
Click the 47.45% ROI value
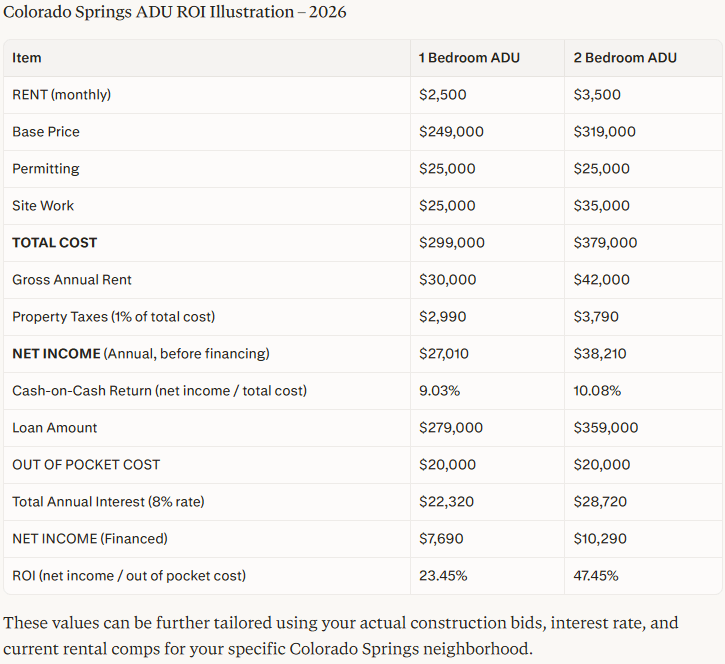(x=596, y=576)
